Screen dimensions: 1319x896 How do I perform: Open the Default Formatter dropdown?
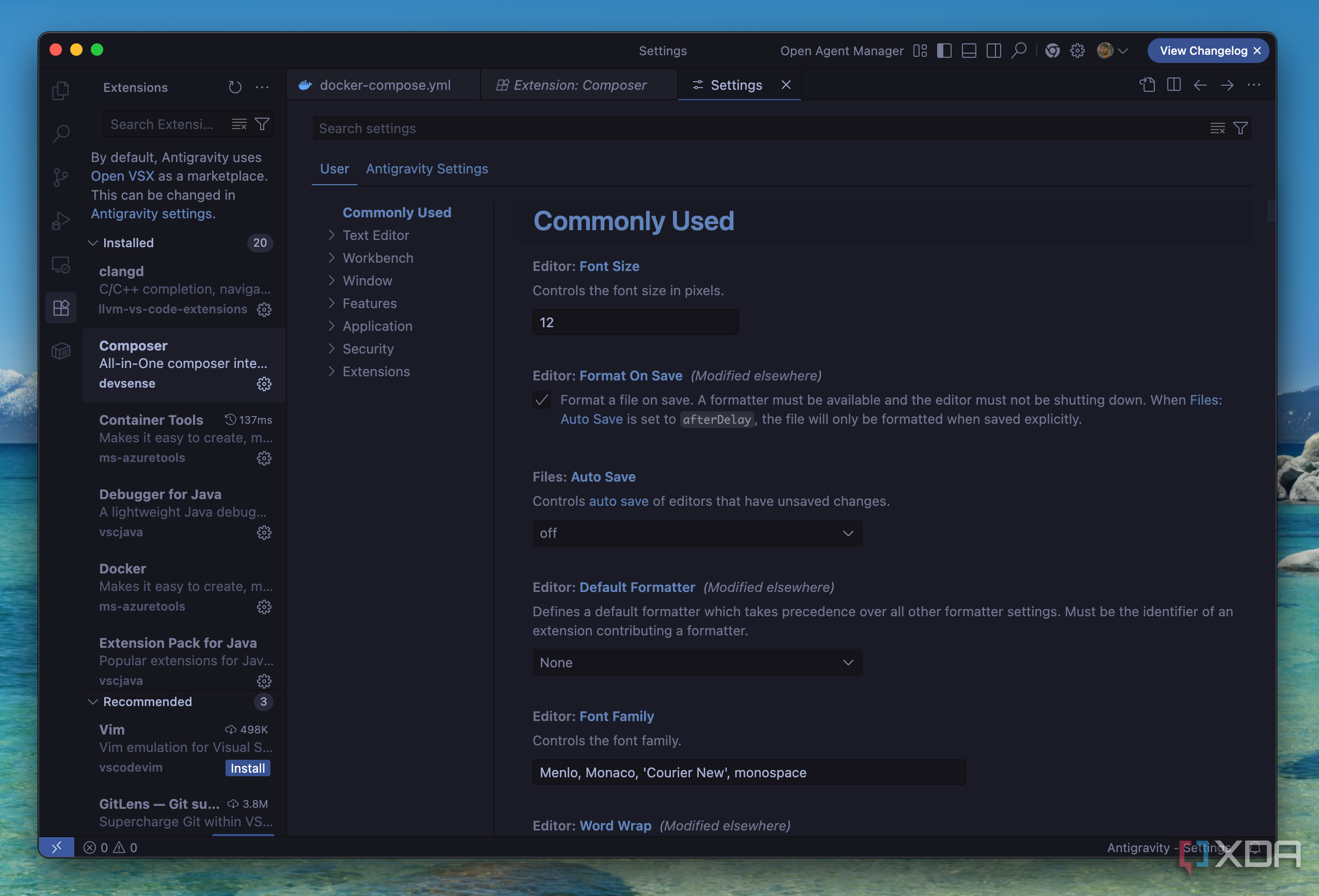pyautogui.click(x=697, y=663)
